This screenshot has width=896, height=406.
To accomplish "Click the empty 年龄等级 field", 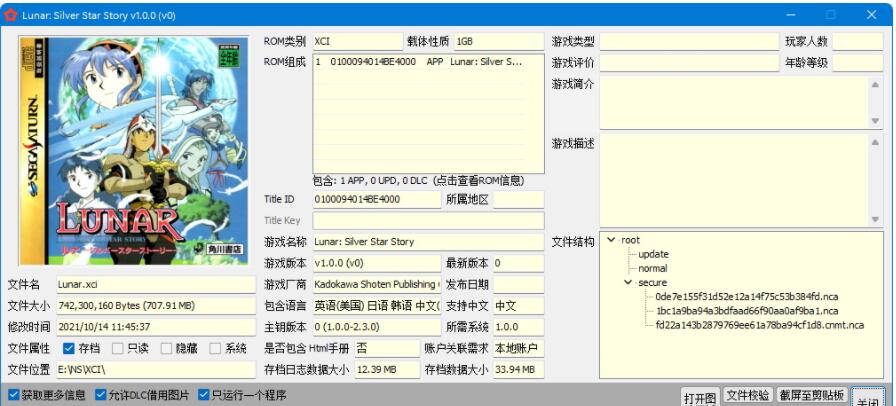I will coord(858,63).
